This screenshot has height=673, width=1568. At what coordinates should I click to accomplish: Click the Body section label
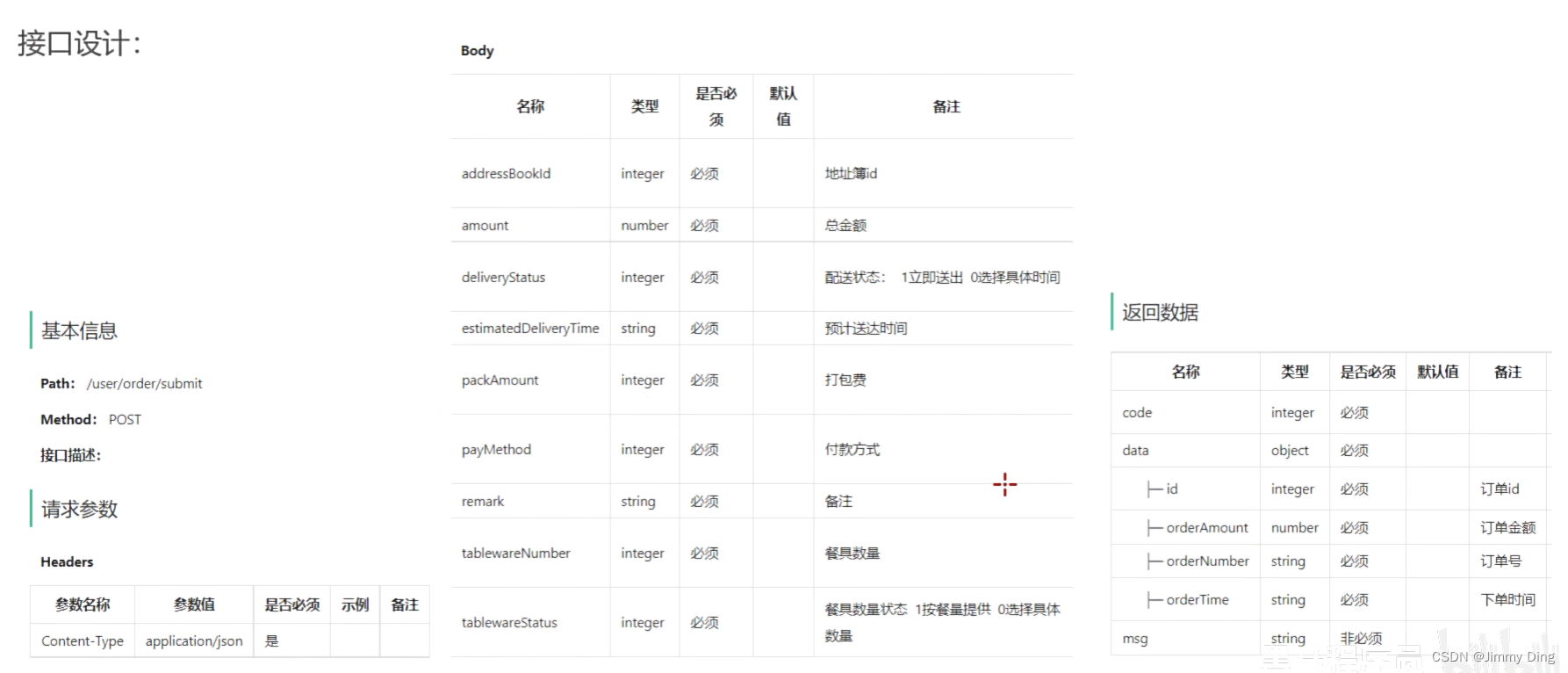tap(477, 51)
